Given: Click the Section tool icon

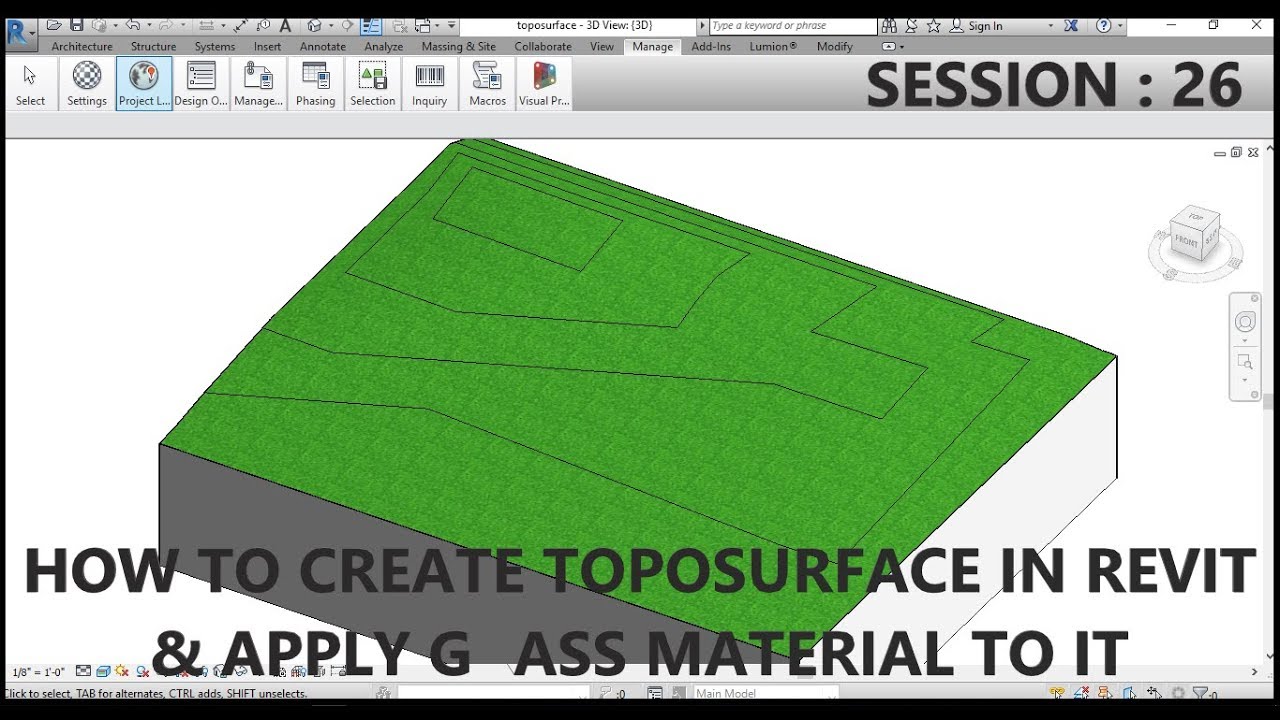Looking at the screenshot, I should pyautogui.click(x=347, y=25).
